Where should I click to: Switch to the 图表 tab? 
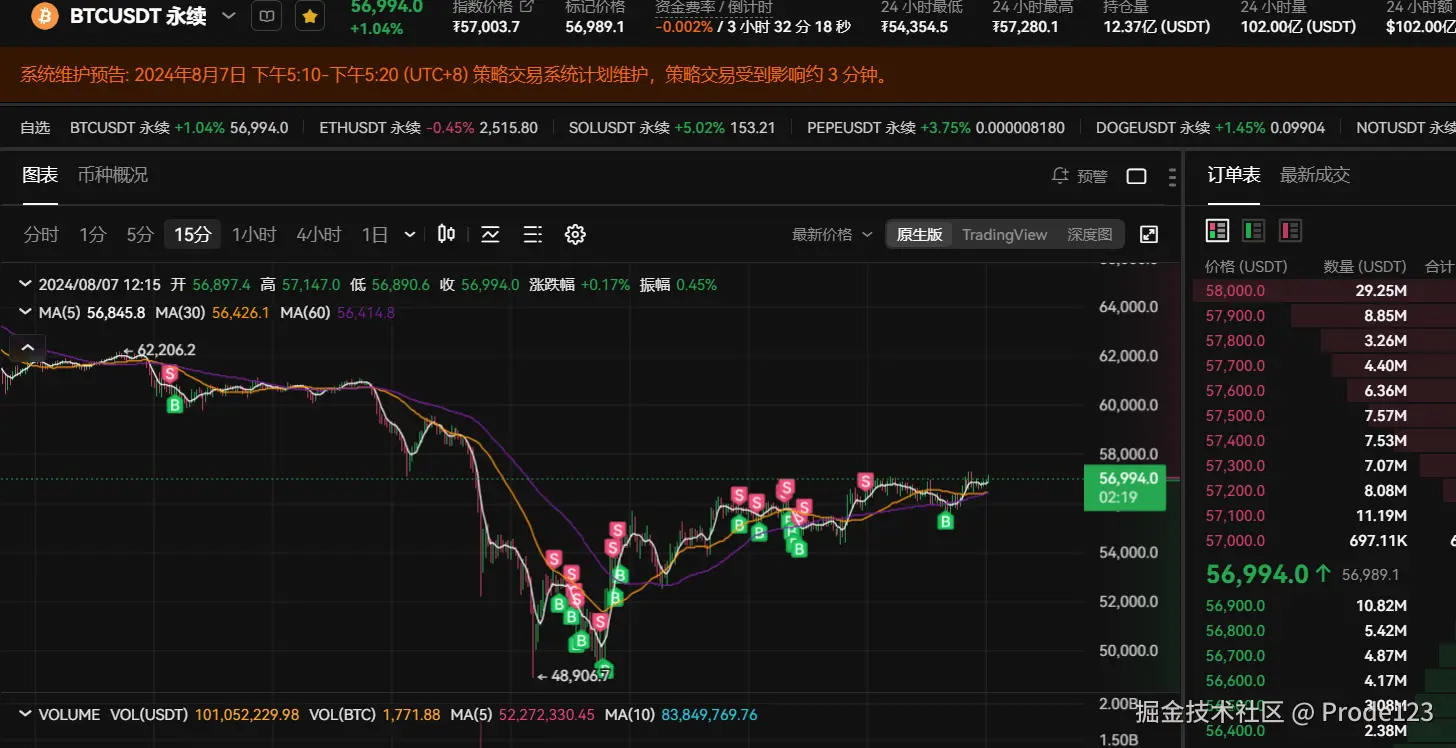pos(40,175)
